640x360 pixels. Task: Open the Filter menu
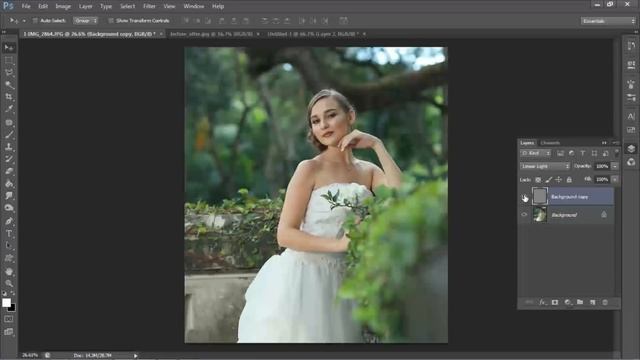[149, 6]
